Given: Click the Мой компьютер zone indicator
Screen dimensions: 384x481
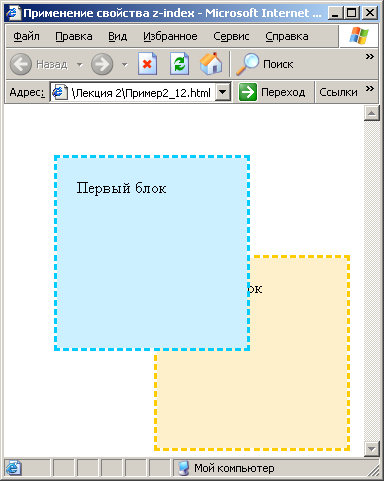Looking at the screenshot, I should (x=225, y=468).
